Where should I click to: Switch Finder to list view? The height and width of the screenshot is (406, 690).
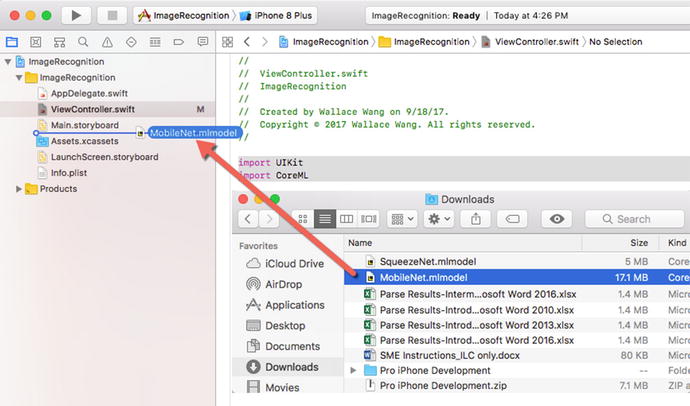click(x=325, y=219)
